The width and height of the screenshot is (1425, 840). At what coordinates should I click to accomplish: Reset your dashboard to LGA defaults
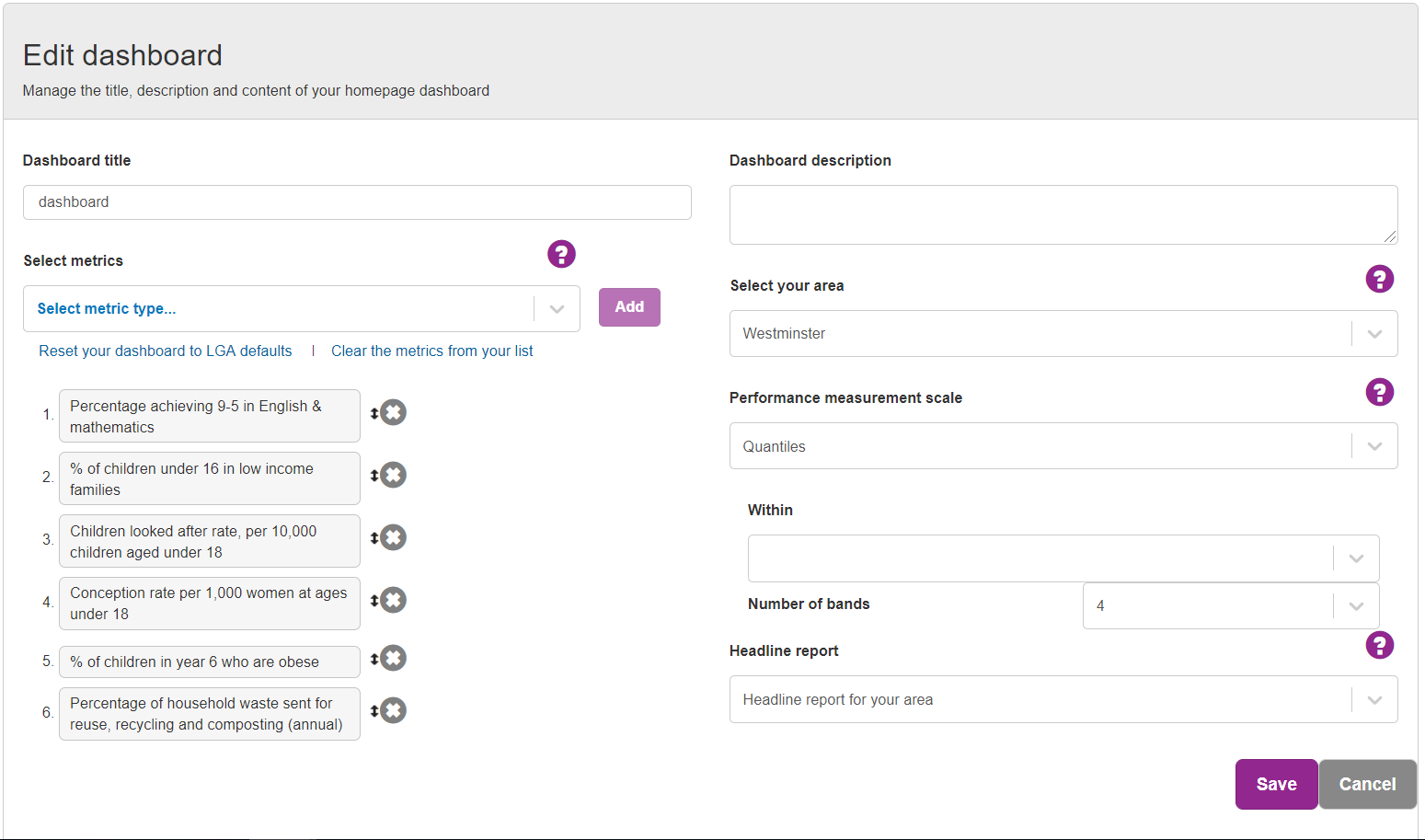[166, 351]
